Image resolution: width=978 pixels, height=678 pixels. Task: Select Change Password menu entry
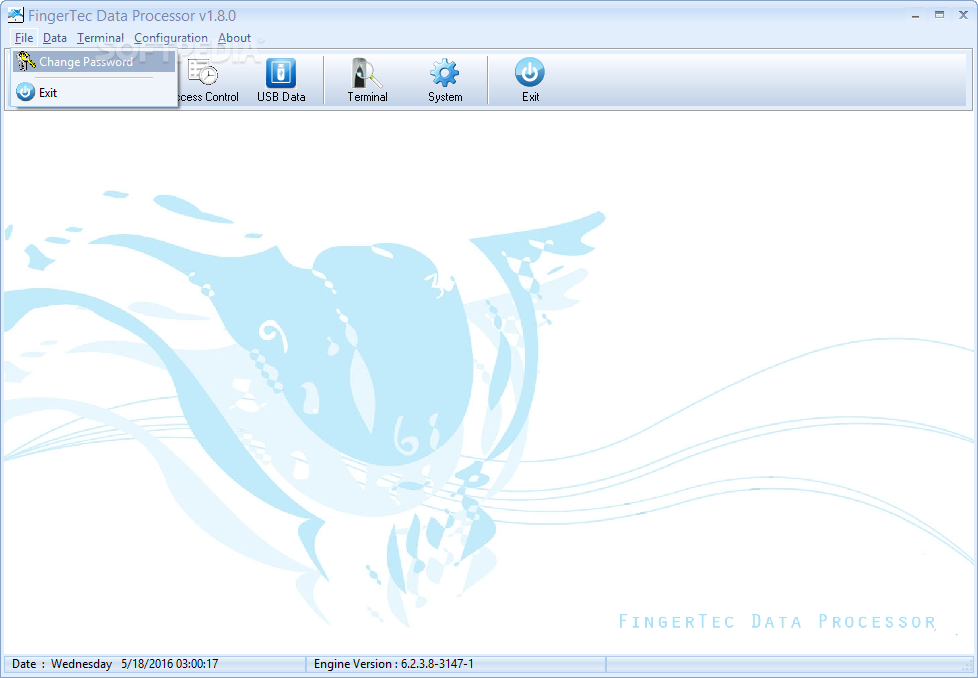point(94,62)
